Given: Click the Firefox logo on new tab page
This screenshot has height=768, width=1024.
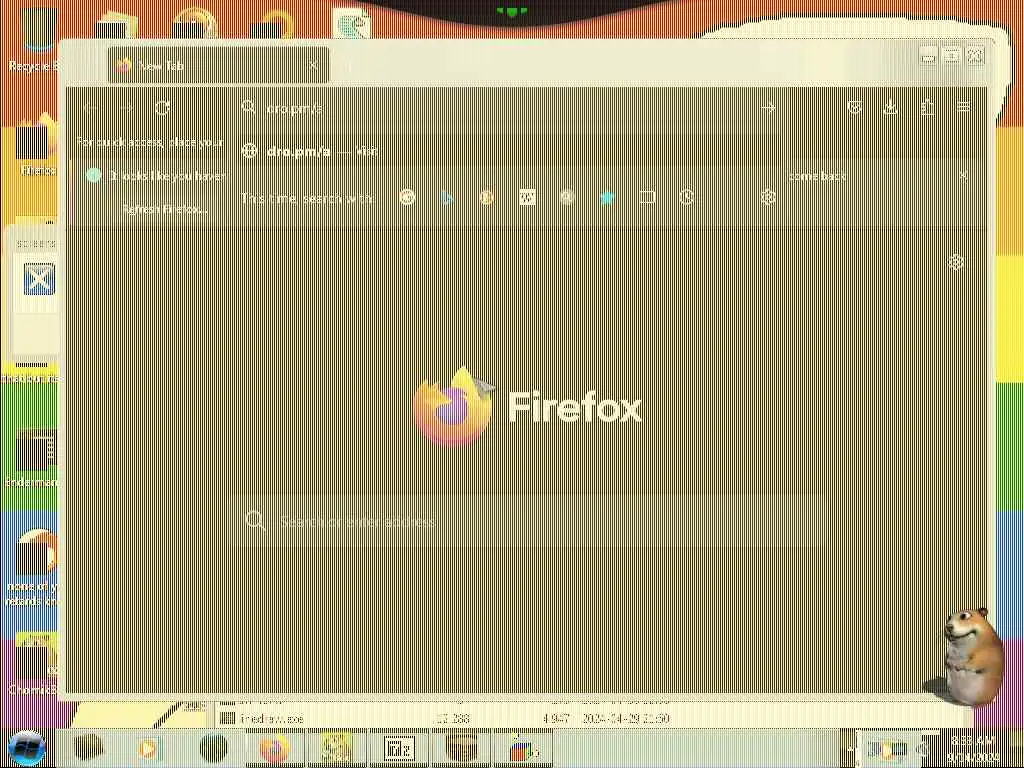Looking at the screenshot, I should (453, 407).
